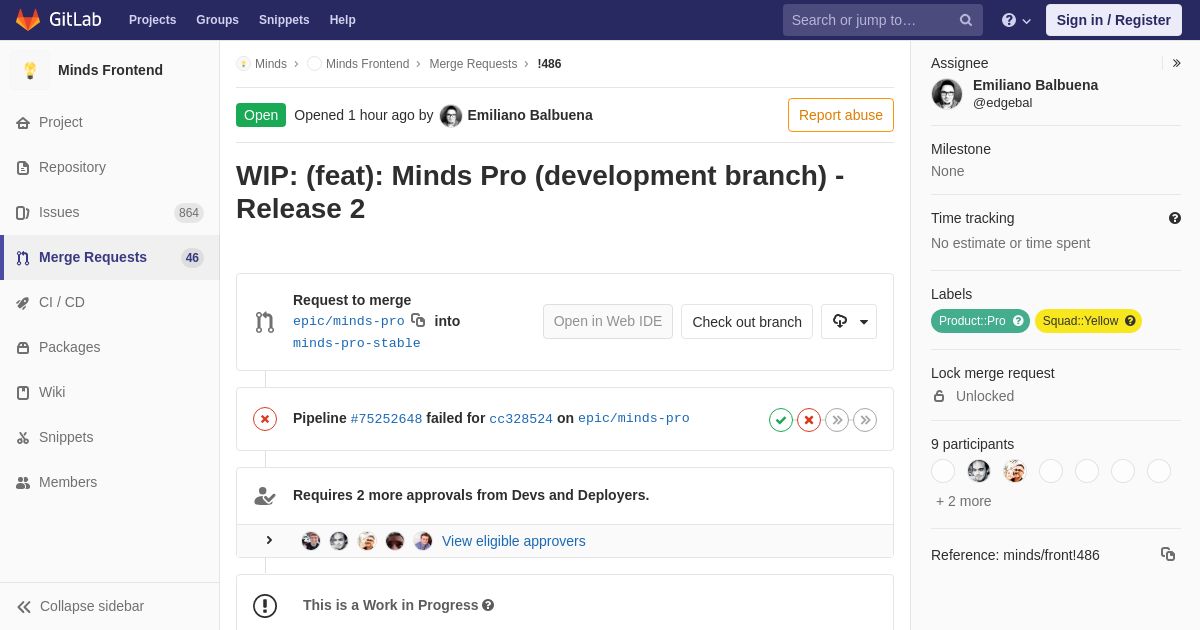The image size is (1200, 630).
Task: Open first skipped pipeline stage icon
Action: pos(837,420)
